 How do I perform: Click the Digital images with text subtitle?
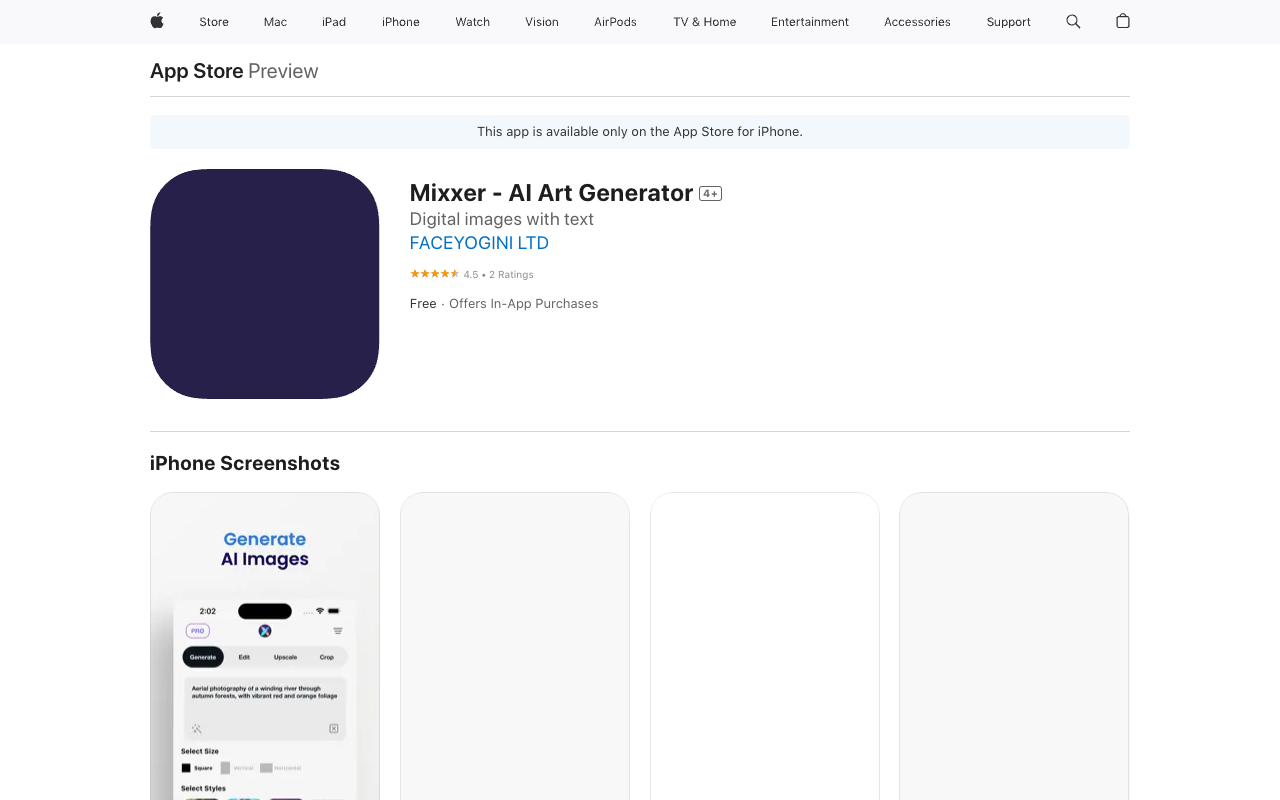pyautogui.click(x=502, y=219)
